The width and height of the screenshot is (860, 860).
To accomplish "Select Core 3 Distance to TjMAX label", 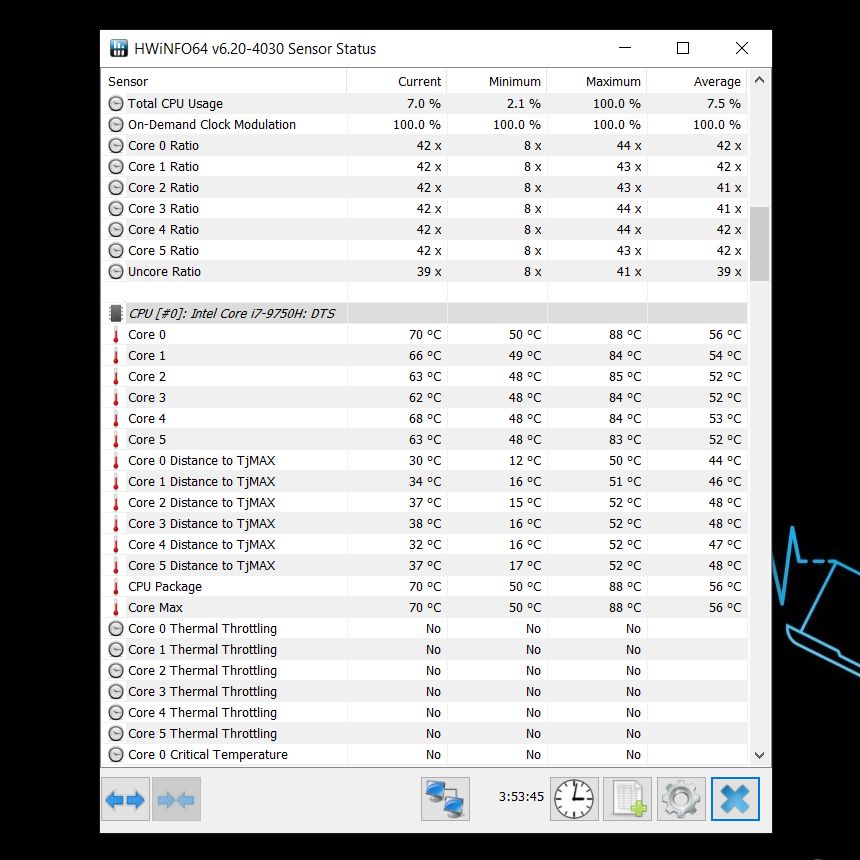I will pyautogui.click(x=202, y=524).
